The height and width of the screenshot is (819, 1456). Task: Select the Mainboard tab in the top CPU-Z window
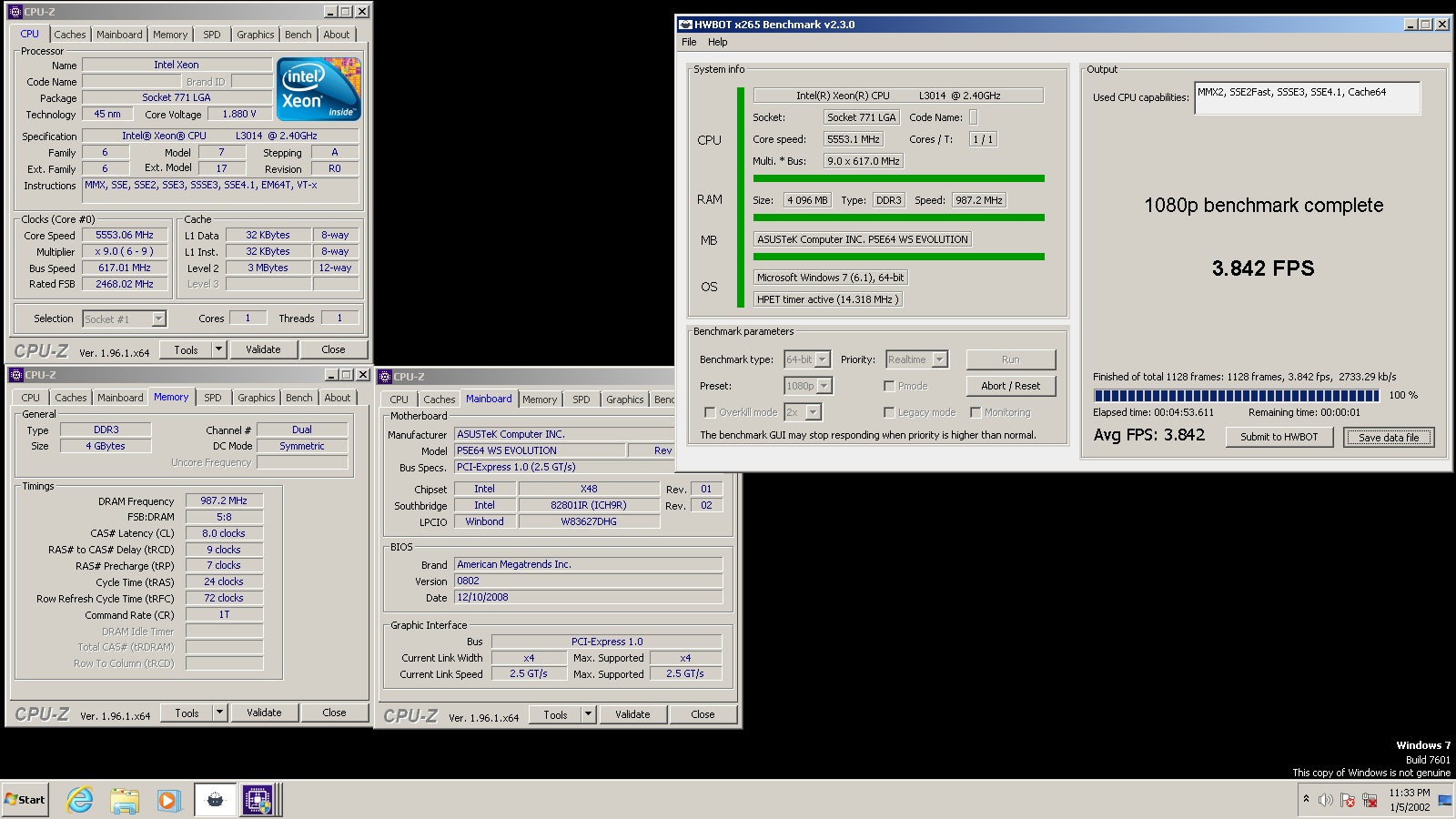pyautogui.click(x=119, y=35)
